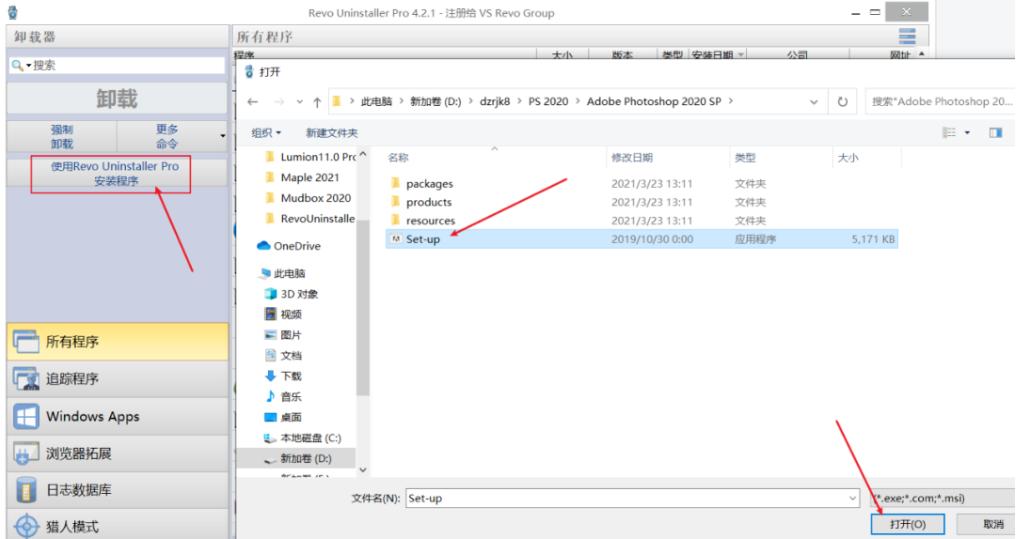Open the view options dropdown arrow
The width and height of the screenshot is (1036, 539).
(x=967, y=133)
